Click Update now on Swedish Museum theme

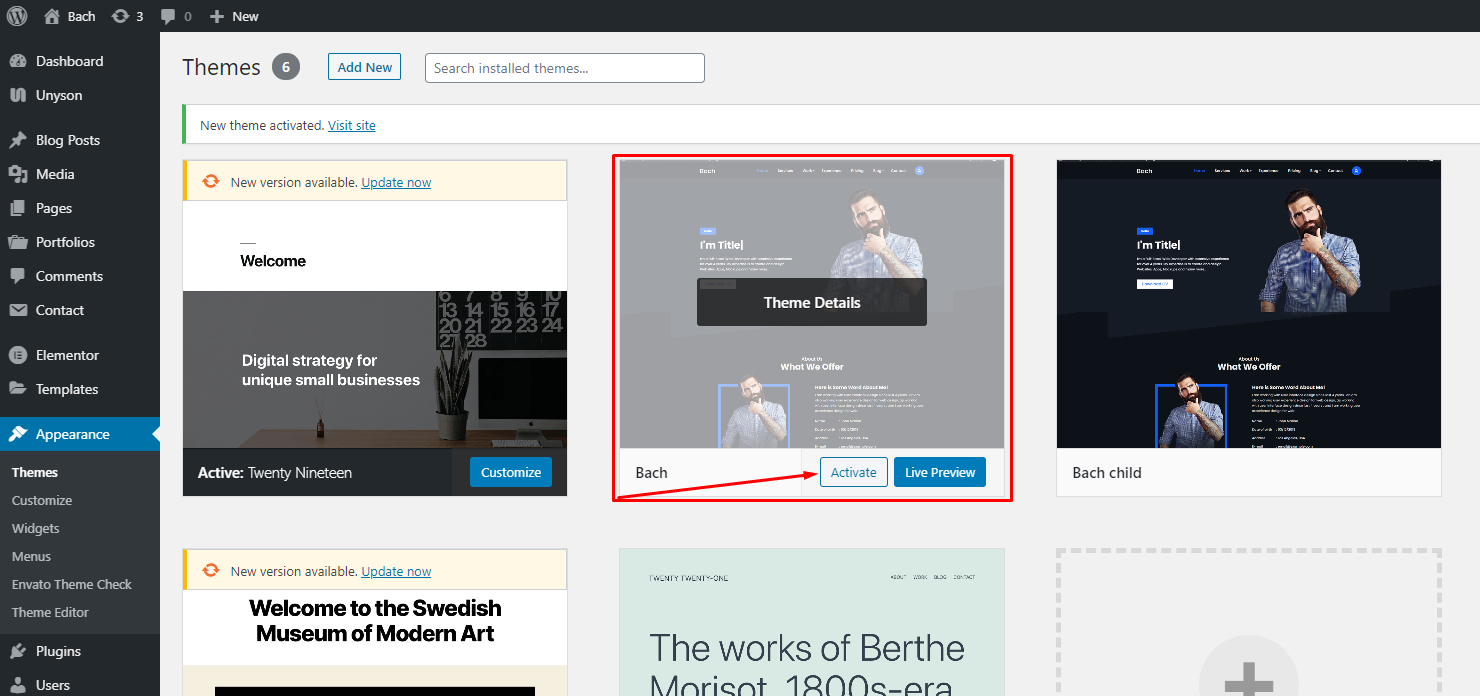coord(396,571)
